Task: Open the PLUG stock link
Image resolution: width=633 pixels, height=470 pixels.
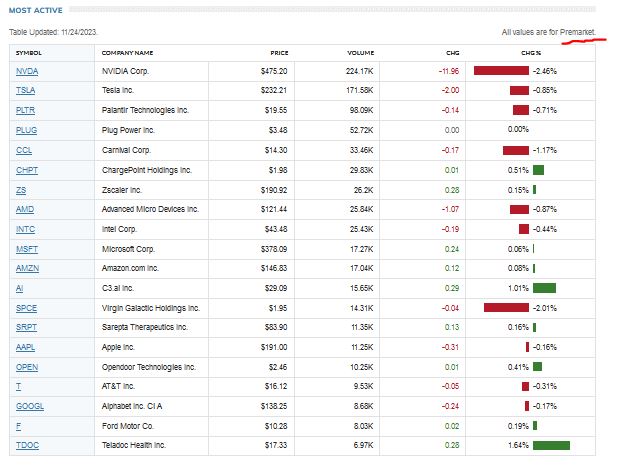Action: tap(26, 130)
